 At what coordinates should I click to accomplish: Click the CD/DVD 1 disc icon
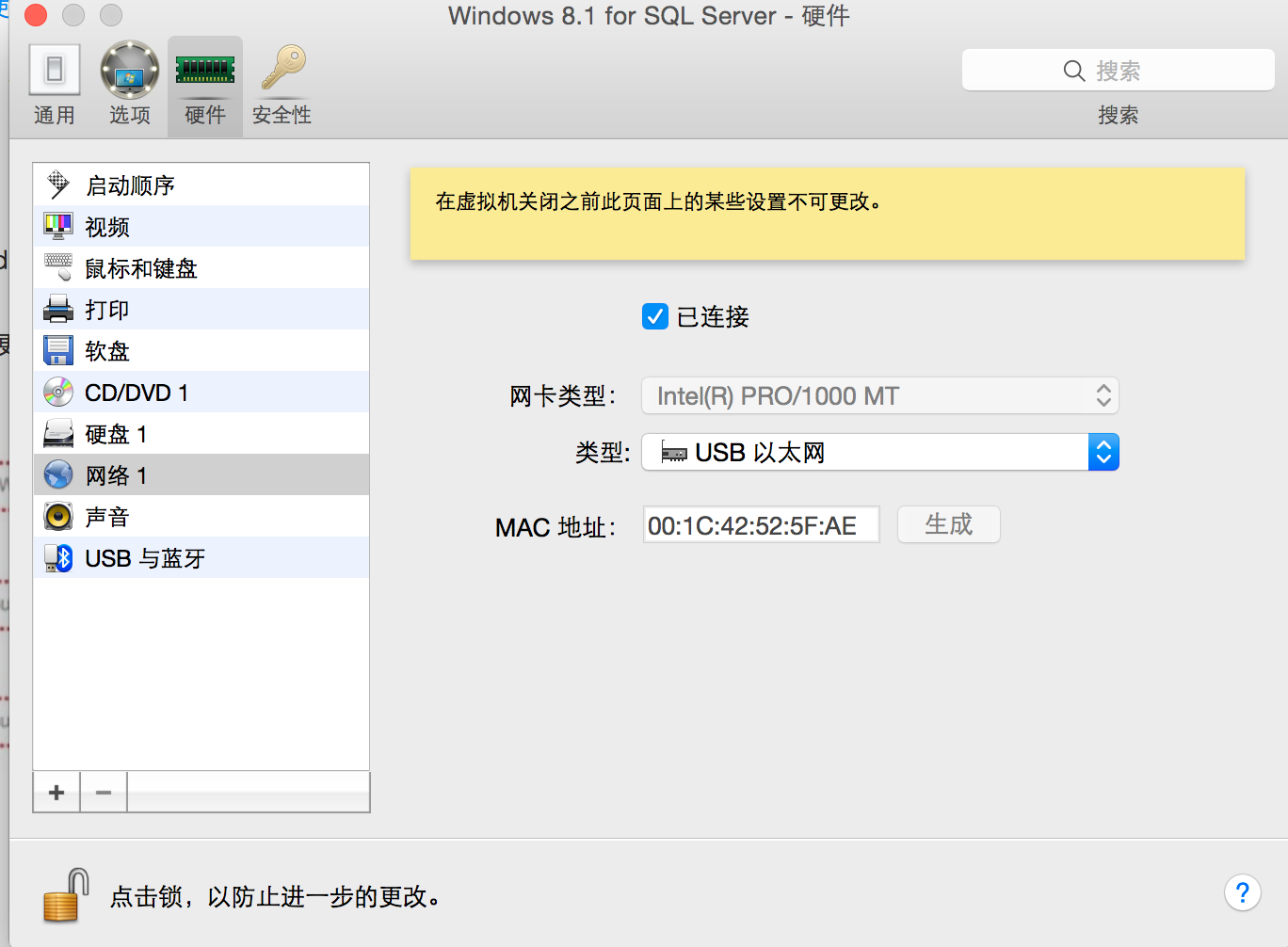[x=58, y=392]
